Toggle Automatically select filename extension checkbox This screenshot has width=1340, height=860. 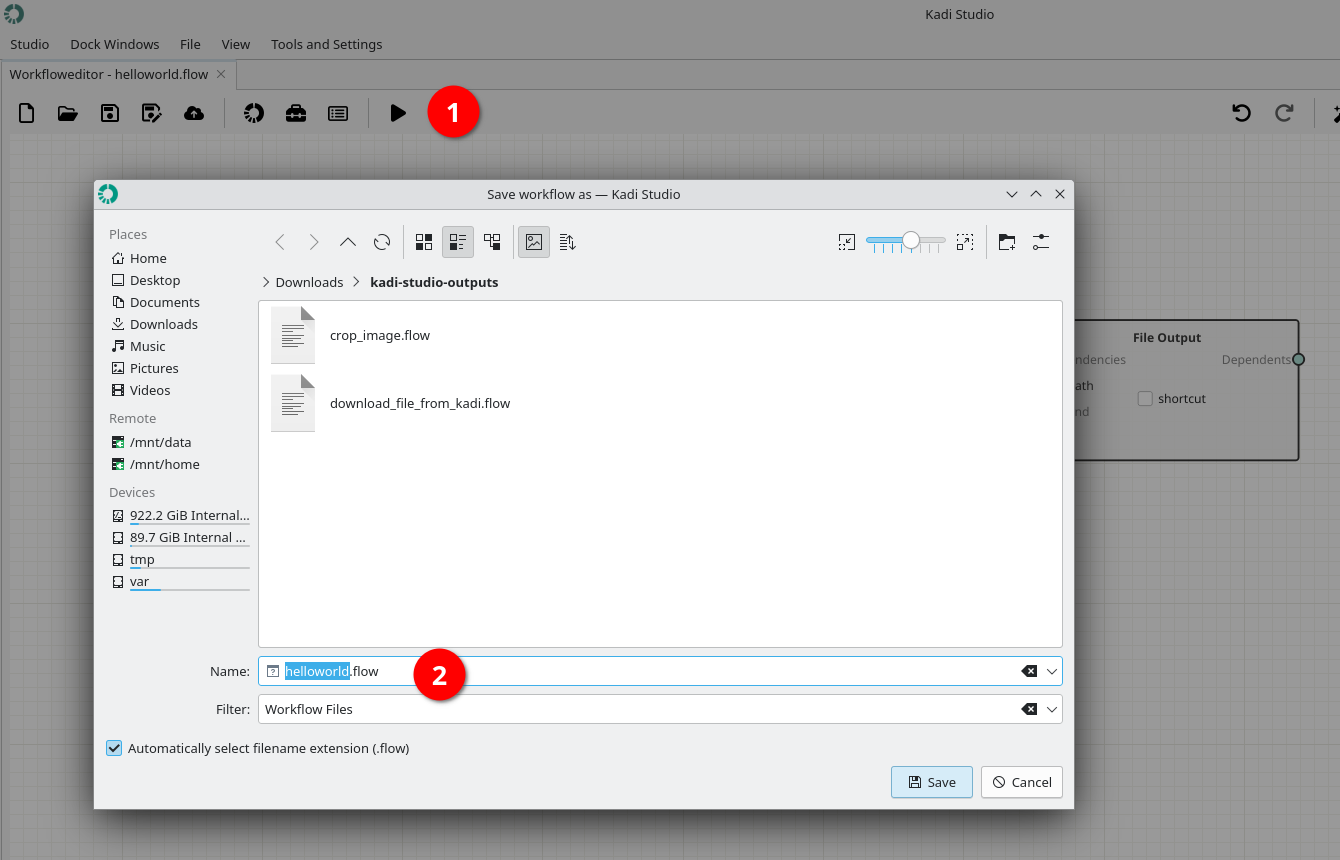pyautogui.click(x=114, y=748)
